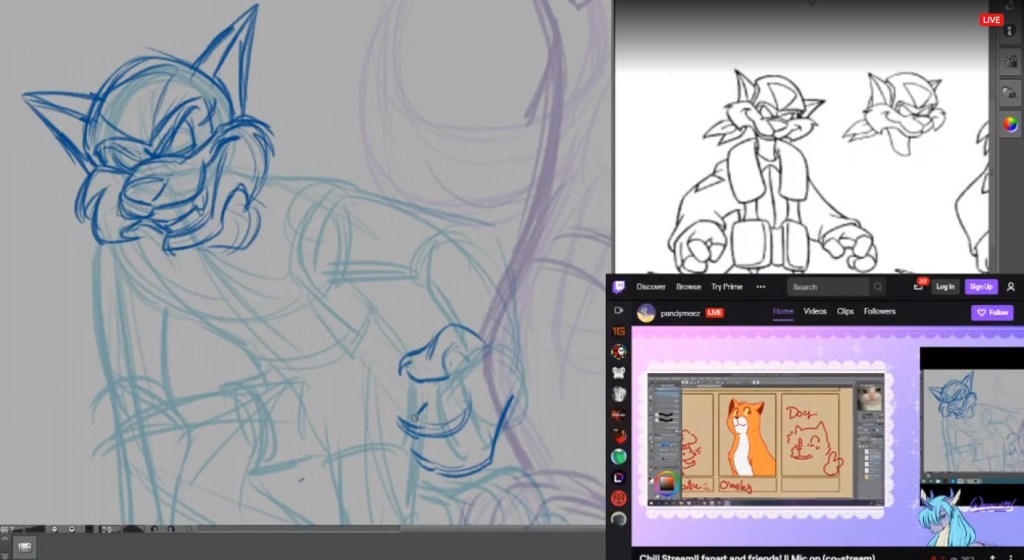This screenshot has width=1024, height=560.
Task: Click the 1G channel icon in sidebar
Action: (x=619, y=331)
